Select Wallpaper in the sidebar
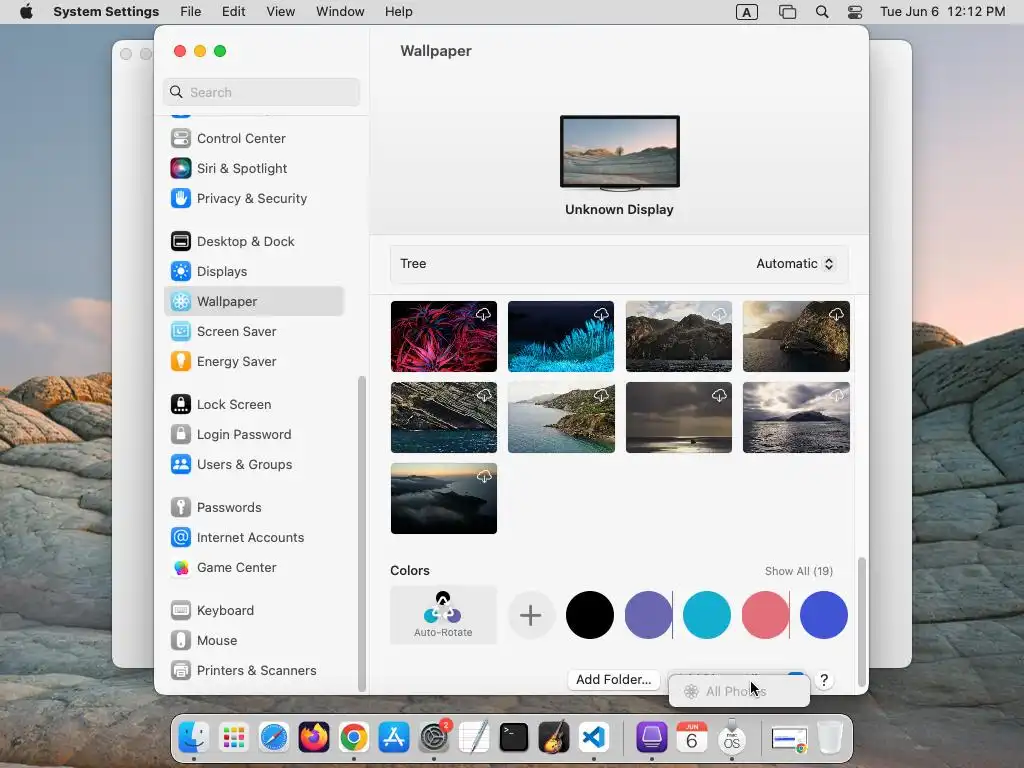Screen dimensions: 1024x768 tap(253, 302)
